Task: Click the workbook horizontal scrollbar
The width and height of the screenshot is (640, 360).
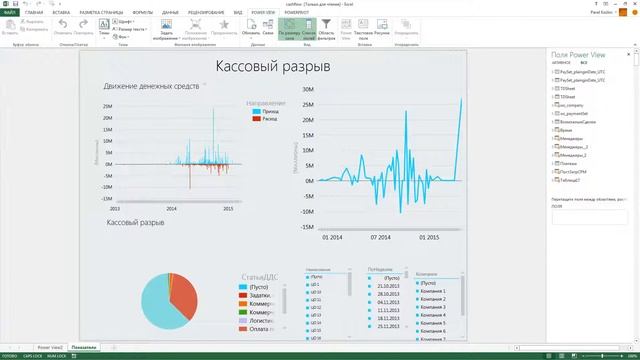Action: pos(573,348)
